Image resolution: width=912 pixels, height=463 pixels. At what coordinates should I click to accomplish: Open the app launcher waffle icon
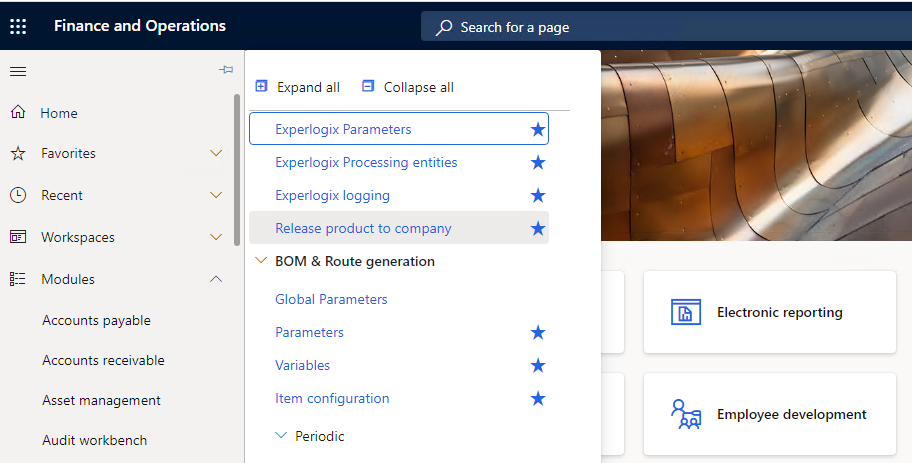[18, 26]
